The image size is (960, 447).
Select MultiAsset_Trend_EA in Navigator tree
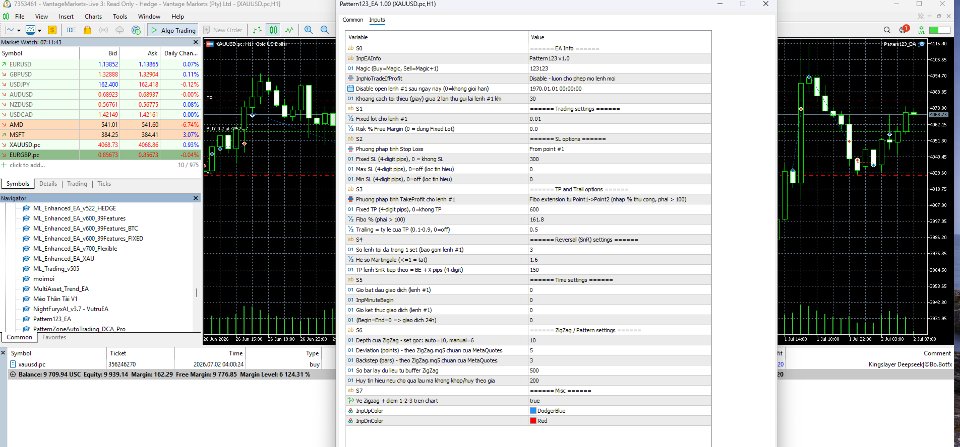[x=62, y=288]
